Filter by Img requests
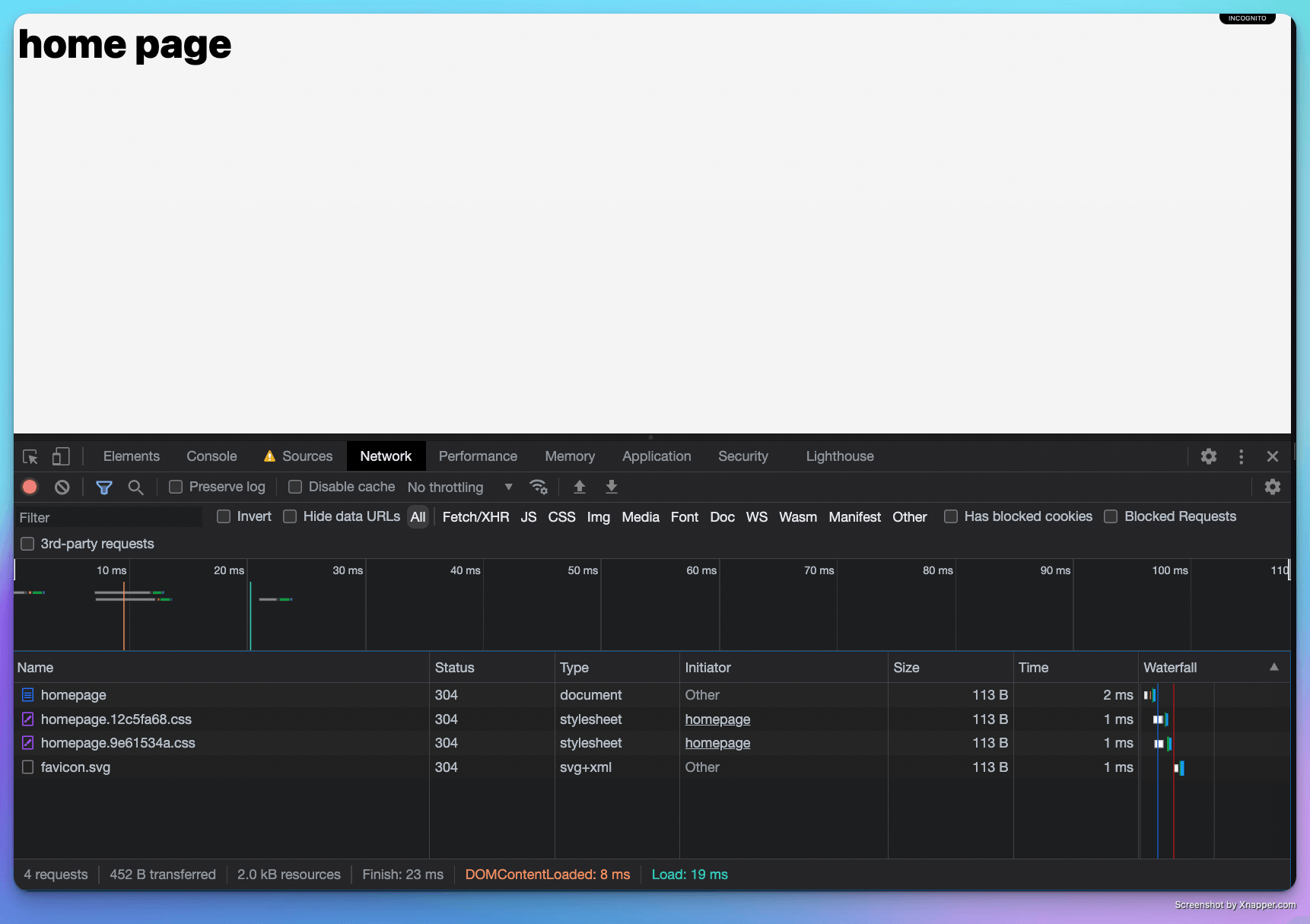The width and height of the screenshot is (1310, 924). pyautogui.click(x=599, y=517)
